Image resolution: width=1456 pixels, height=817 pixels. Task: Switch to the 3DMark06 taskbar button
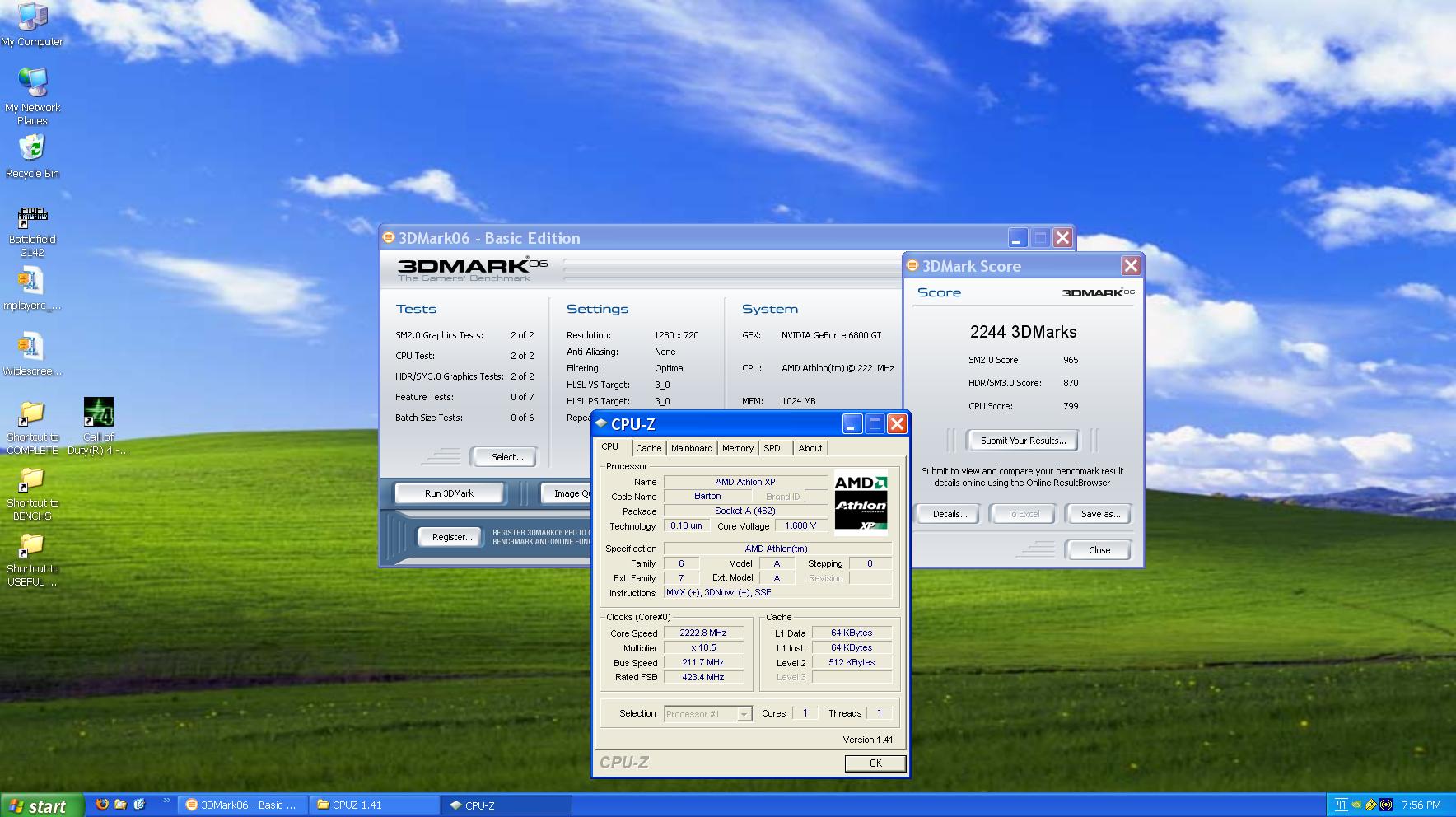click(244, 805)
